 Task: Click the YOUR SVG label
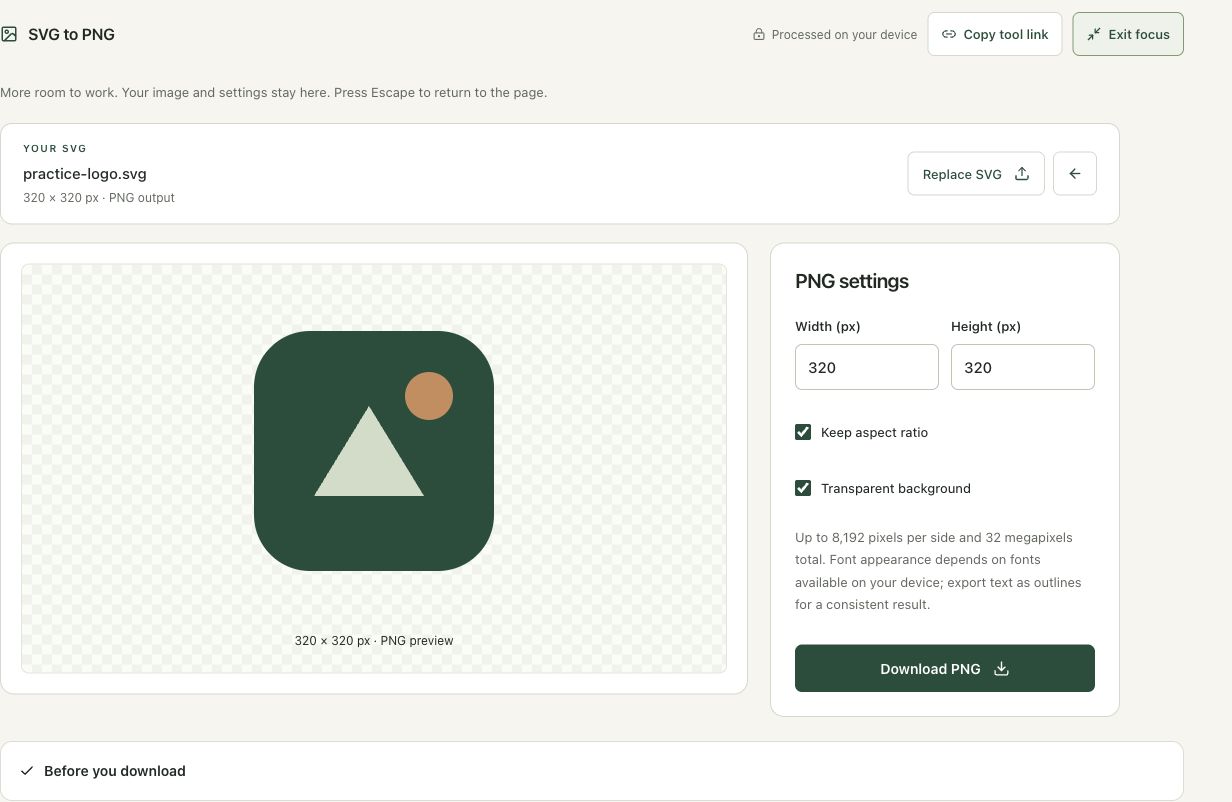[x=55, y=148]
